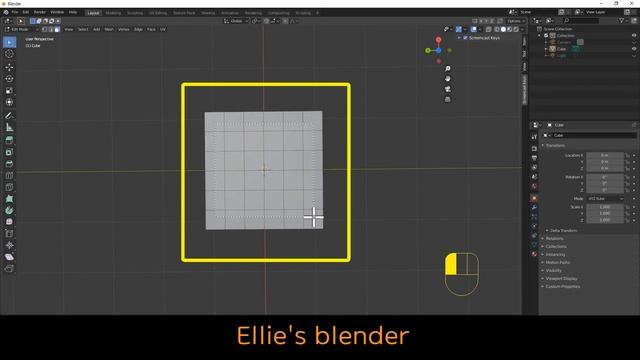Expand the Delta Transform panel
The image size is (640, 360).
tap(562, 231)
